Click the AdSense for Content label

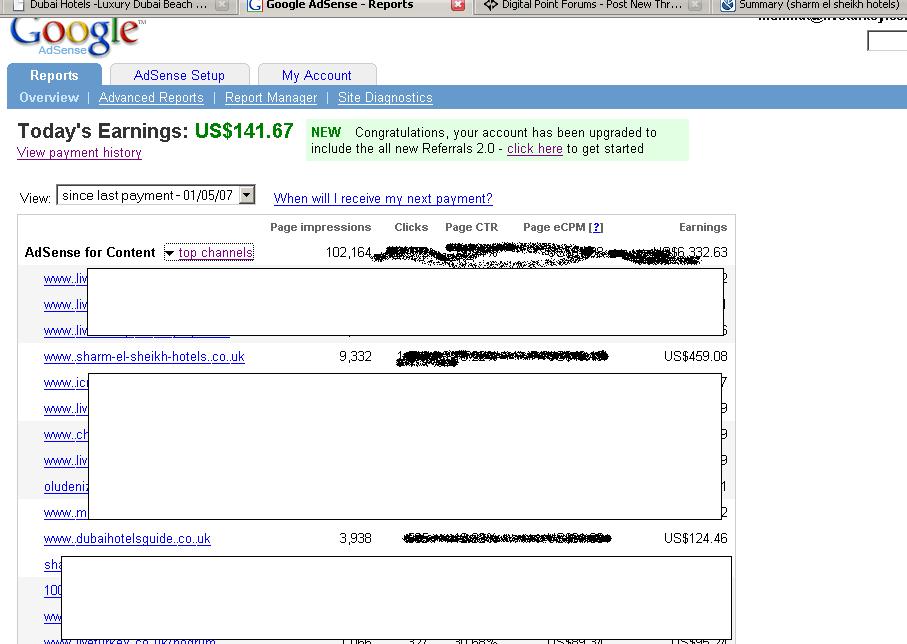point(90,252)
